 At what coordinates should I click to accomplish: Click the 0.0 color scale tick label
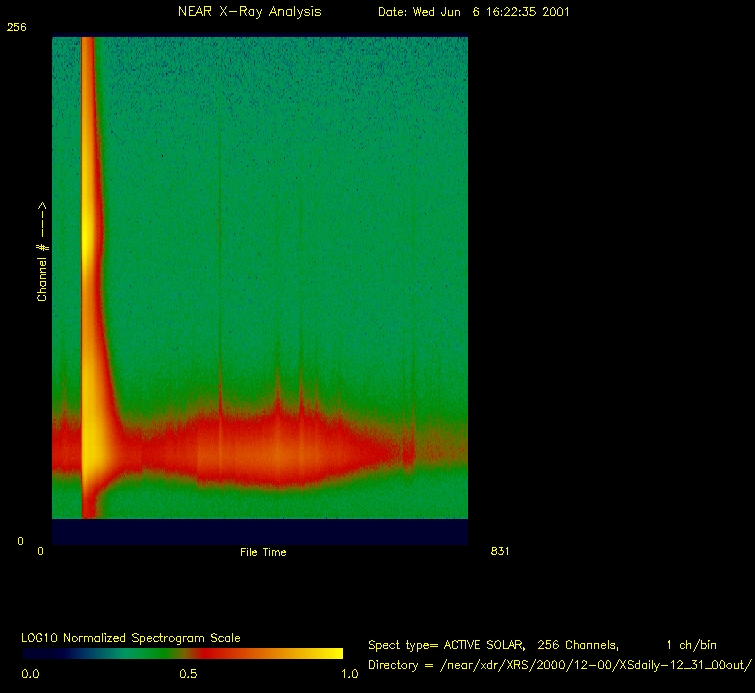click(30, 674)
